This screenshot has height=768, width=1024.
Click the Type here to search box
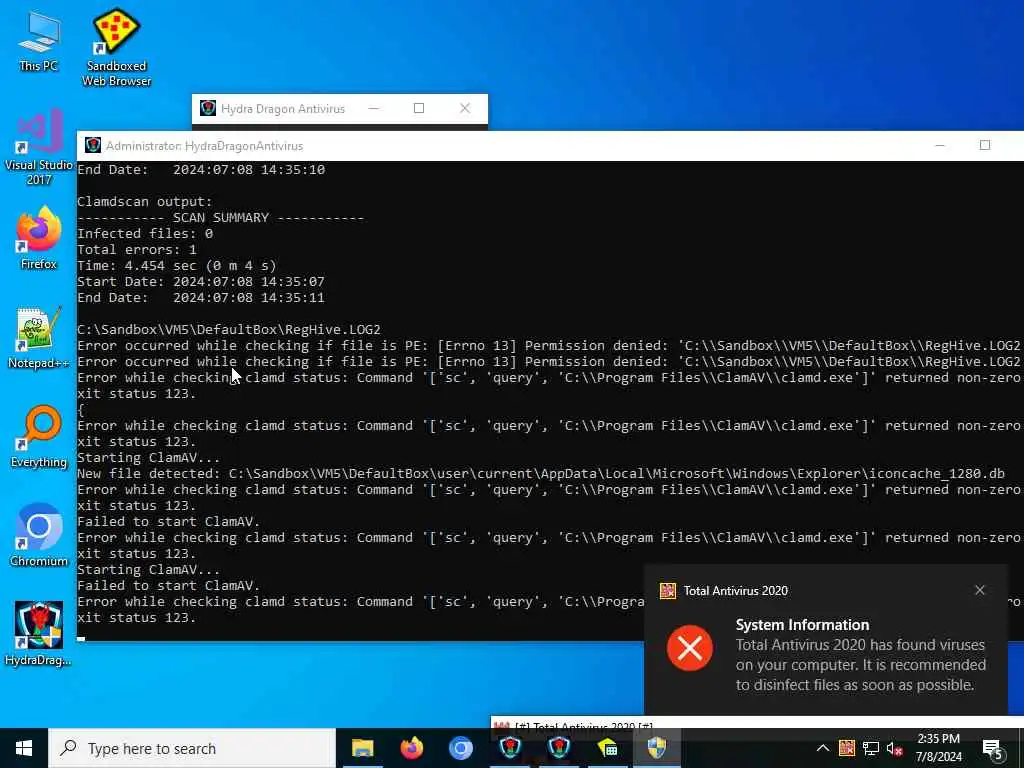coord(192,748)
